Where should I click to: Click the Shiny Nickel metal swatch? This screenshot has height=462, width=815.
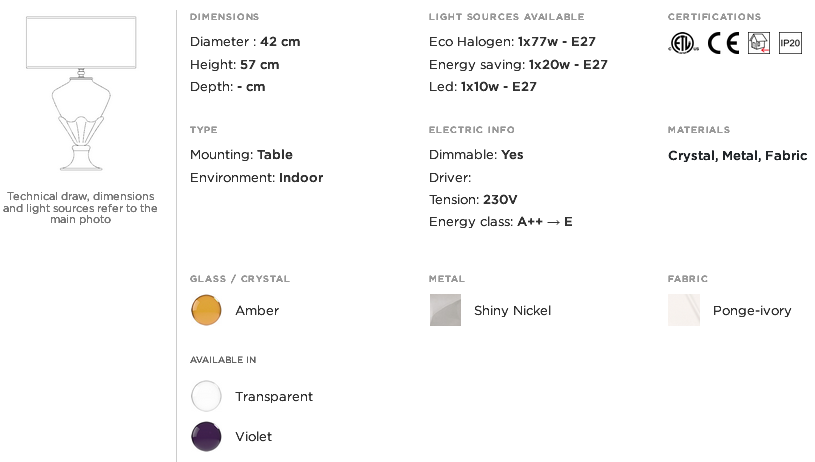point(445,310)
